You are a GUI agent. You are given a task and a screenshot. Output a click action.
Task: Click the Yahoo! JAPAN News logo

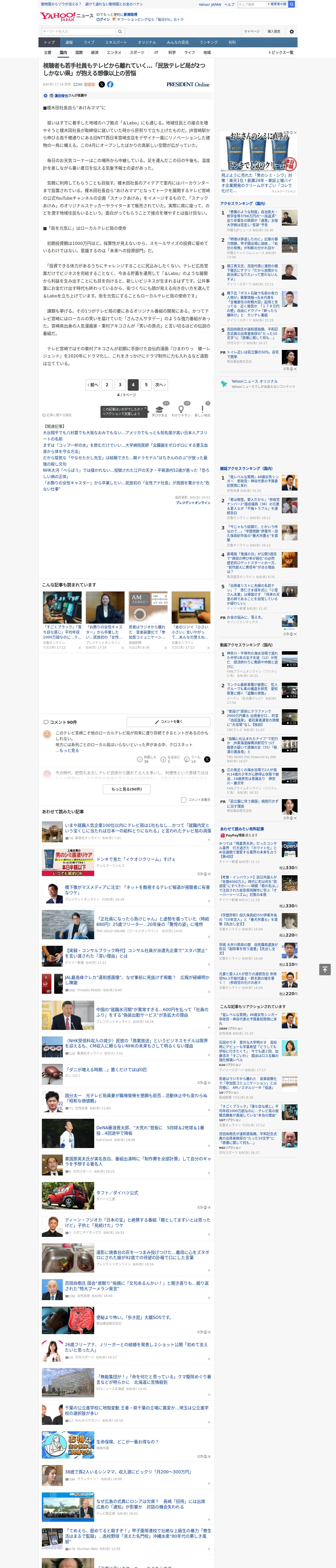point(66,16)
